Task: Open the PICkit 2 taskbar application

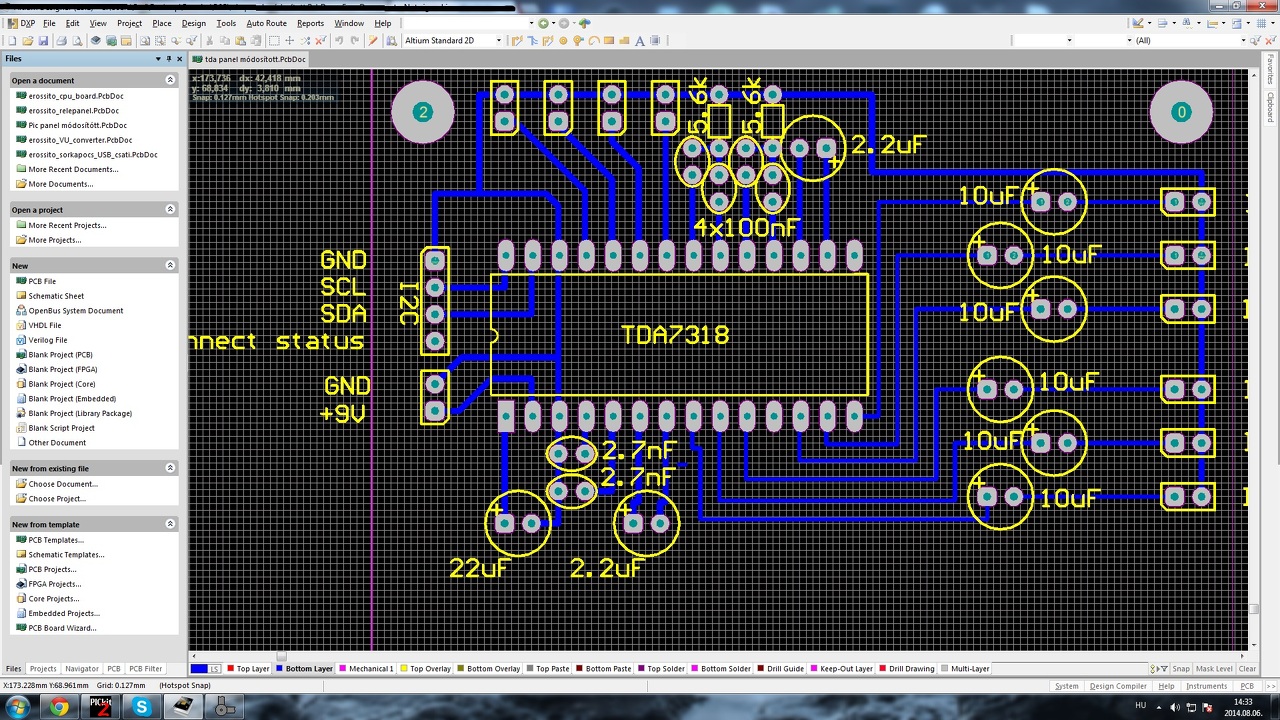Action: 100,707
